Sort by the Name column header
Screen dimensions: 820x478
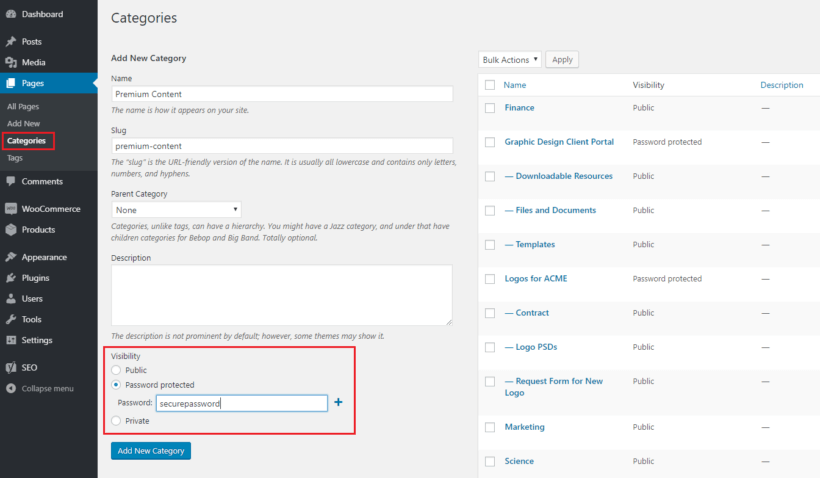click(x=515, y=85)
